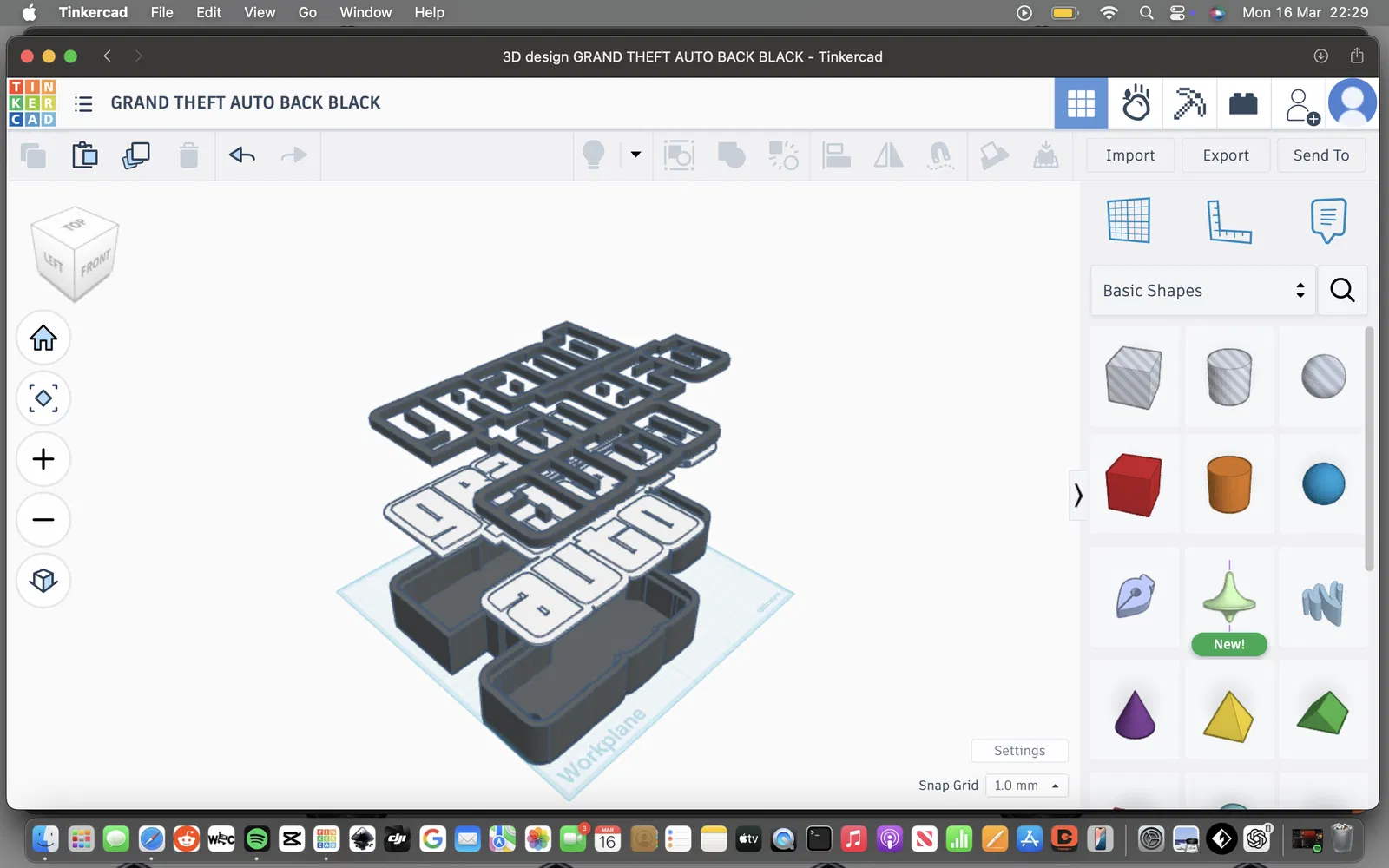Click the Import to workplane icon
Image resolution: width=1389 pixels, height=868 pixels.
pyautogui.click(x=1046, y=155)
